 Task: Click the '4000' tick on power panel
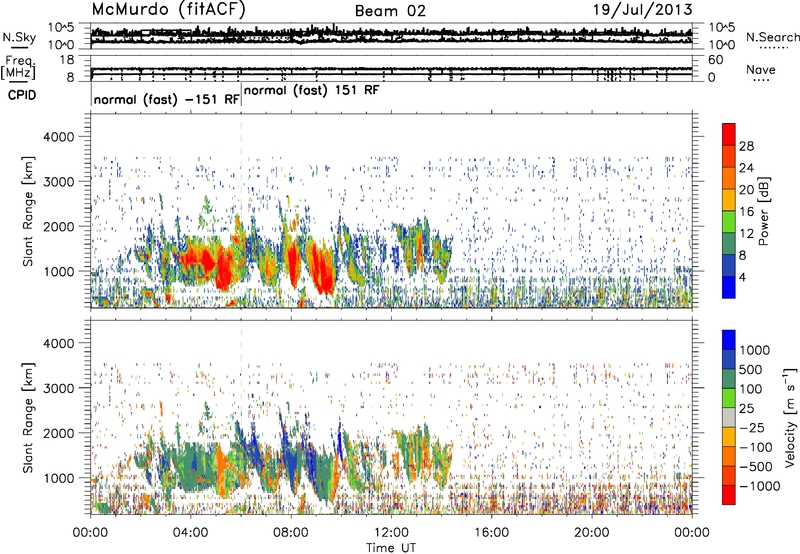click(58, 137)
